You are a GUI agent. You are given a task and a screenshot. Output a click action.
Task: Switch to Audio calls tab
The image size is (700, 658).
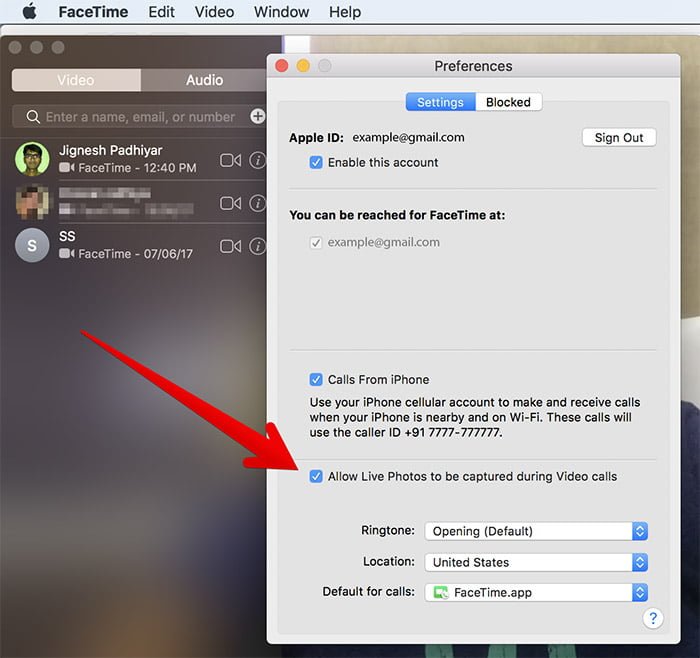pyautogui.click(x=204, y=80)
